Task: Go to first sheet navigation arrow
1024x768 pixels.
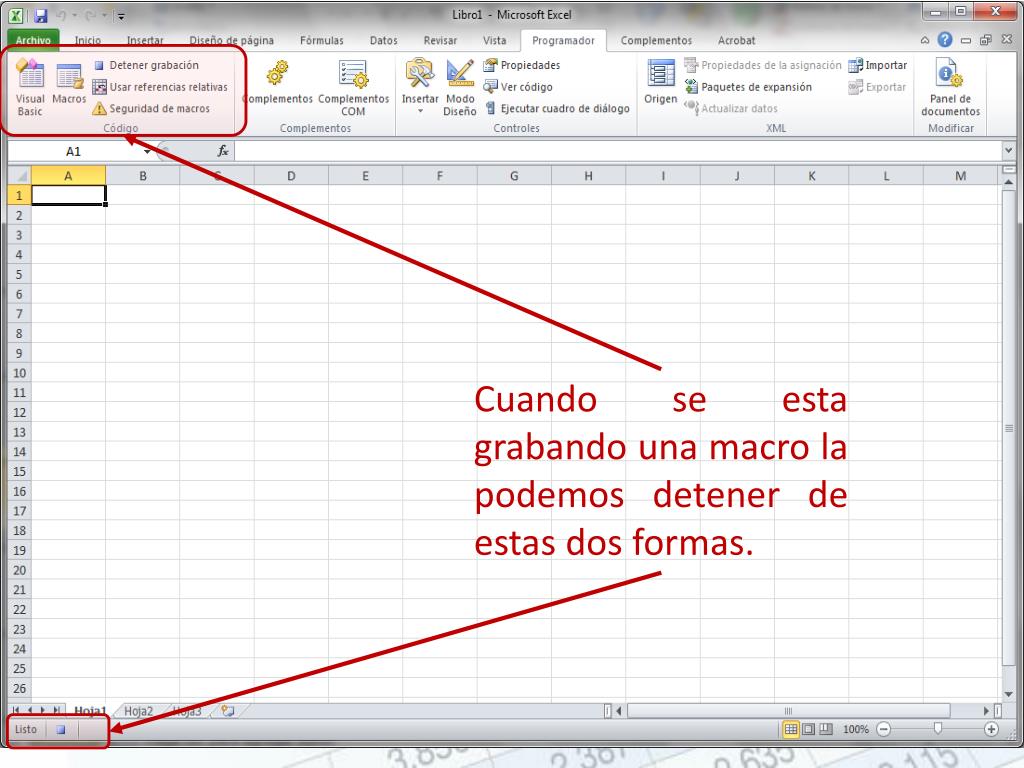Action: click(x=16, y=710)
